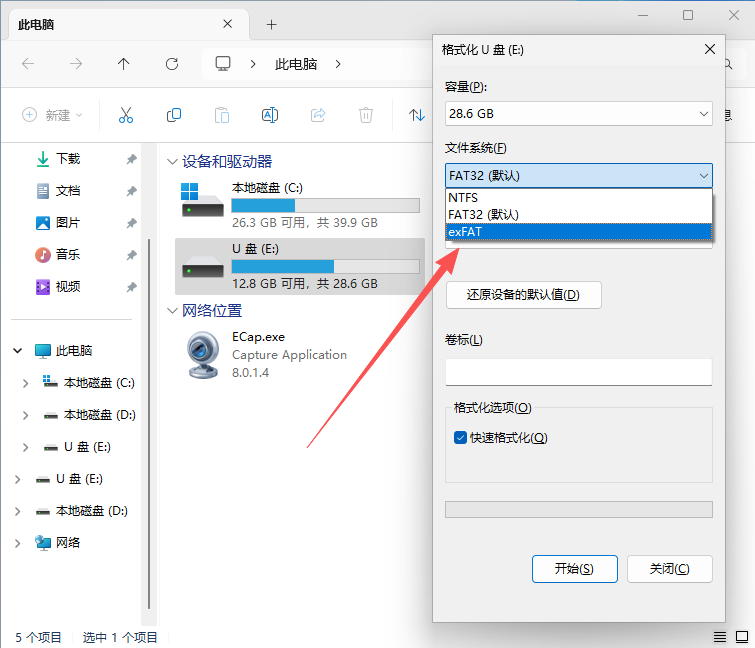Screen dimensions: 755x648
Task: Go back with the left arrow
Action: (x=28, y=64)
